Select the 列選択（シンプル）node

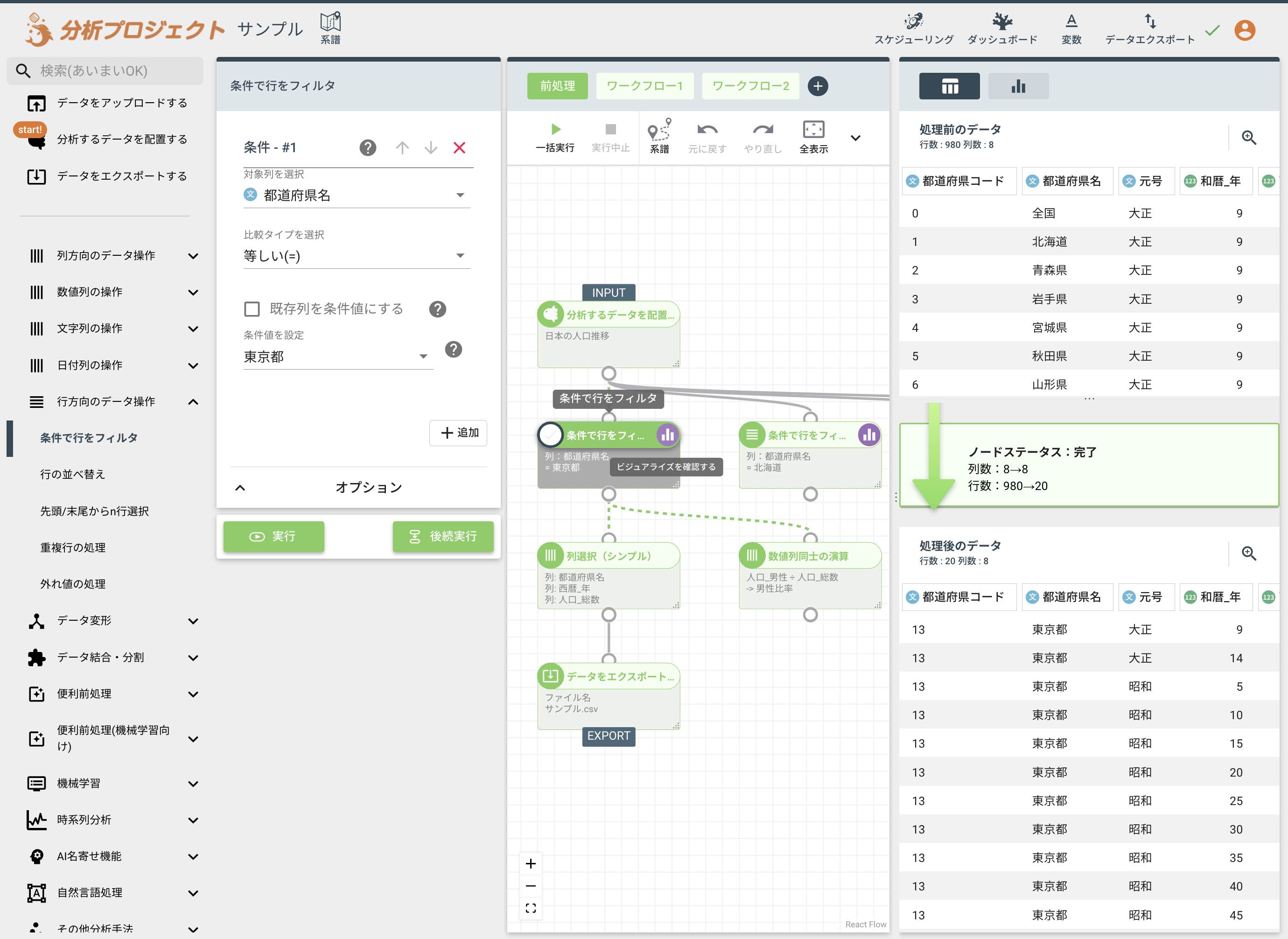(608, 576)
